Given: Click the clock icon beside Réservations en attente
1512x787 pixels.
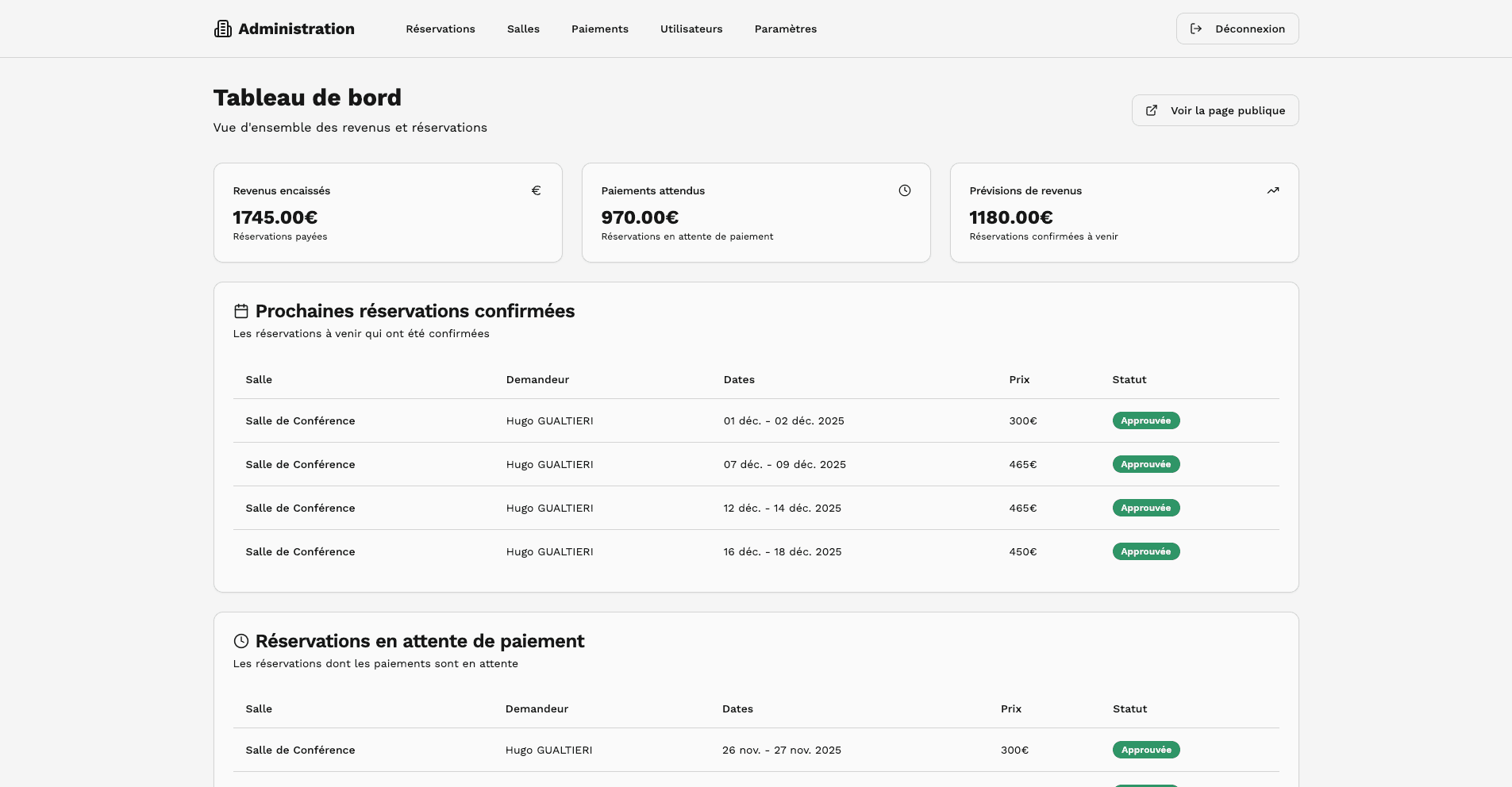Looking at the screenshot, I should (240, 641).
